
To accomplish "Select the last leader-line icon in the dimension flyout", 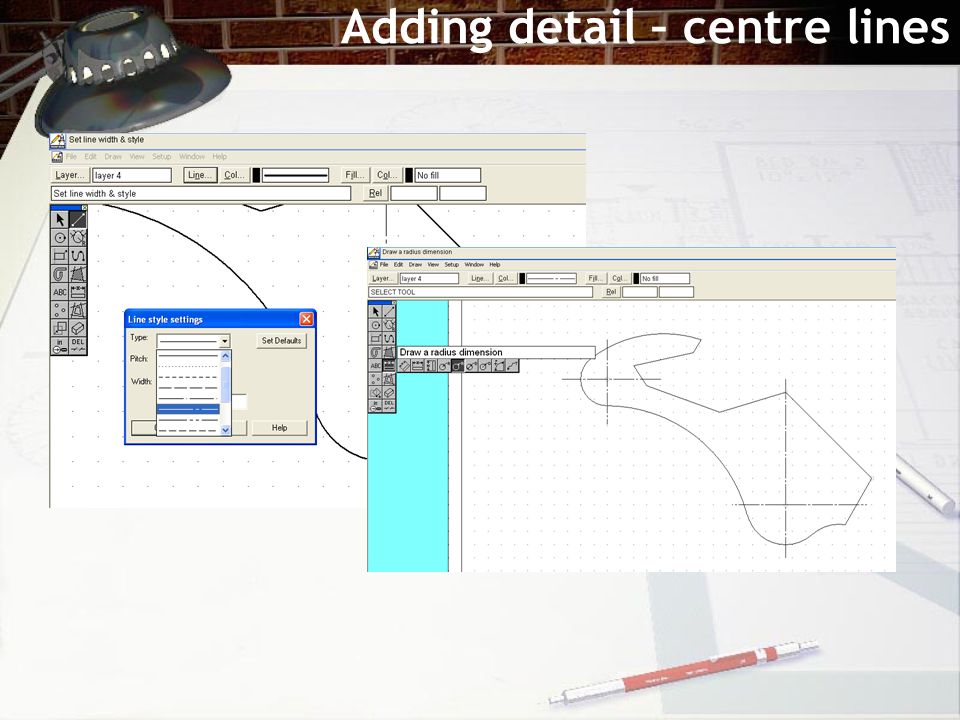I will (512, 366).
